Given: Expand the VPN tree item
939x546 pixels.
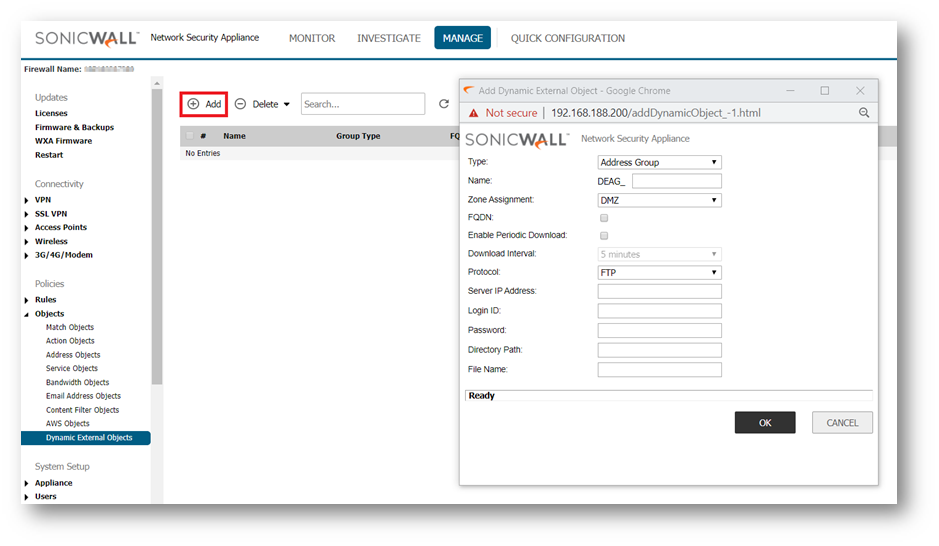Looking at the screenshot, I should [27, 200].
